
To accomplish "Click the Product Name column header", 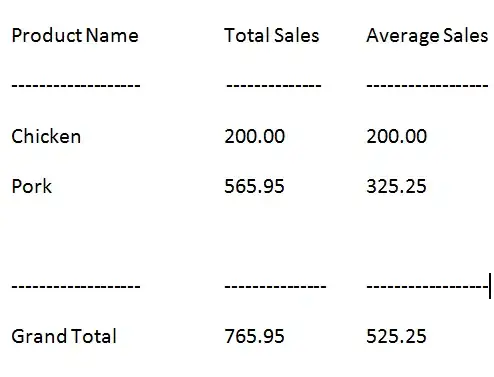I will coord(75,35).
